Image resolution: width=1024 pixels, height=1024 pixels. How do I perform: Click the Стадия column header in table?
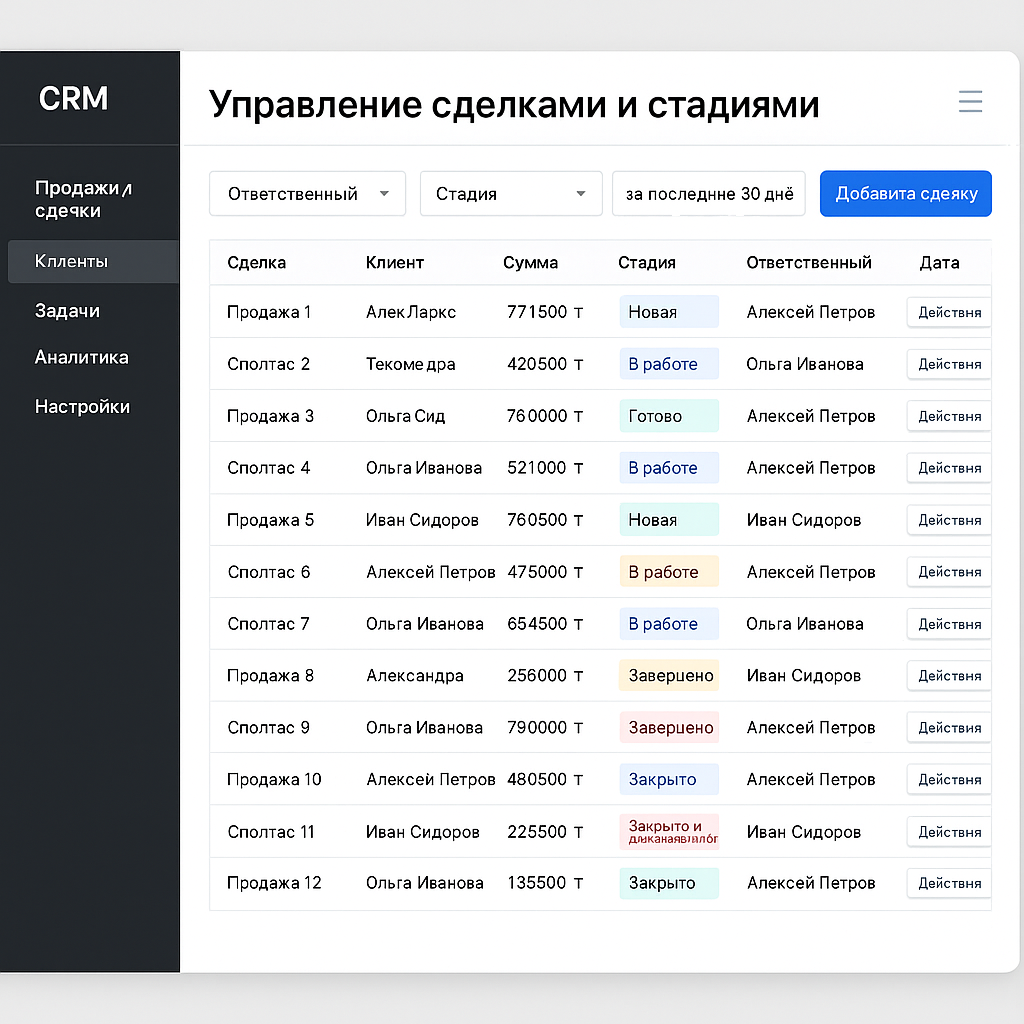coord(647,263)
